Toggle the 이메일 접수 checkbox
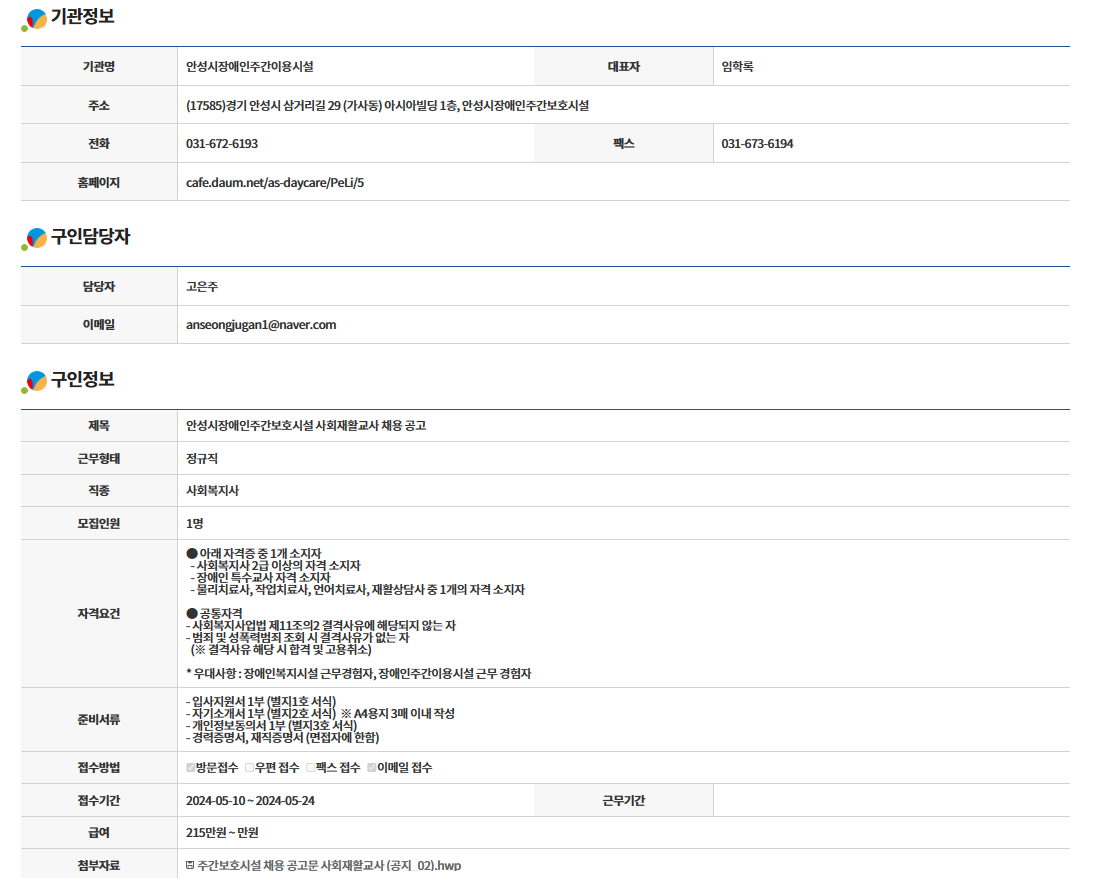1112x878 pixels. click(x=372, y=767)
